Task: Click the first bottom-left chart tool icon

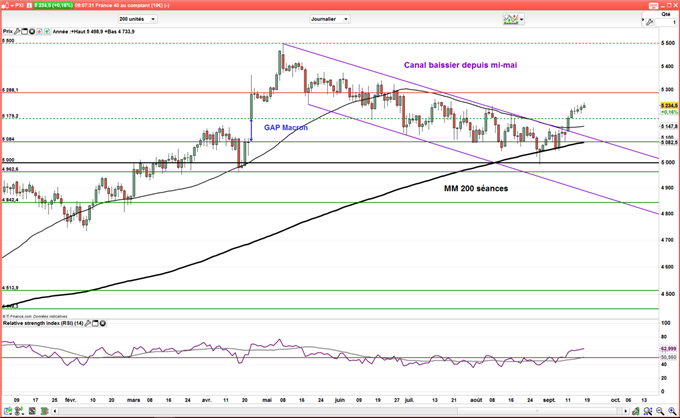Action: point(8,411)
